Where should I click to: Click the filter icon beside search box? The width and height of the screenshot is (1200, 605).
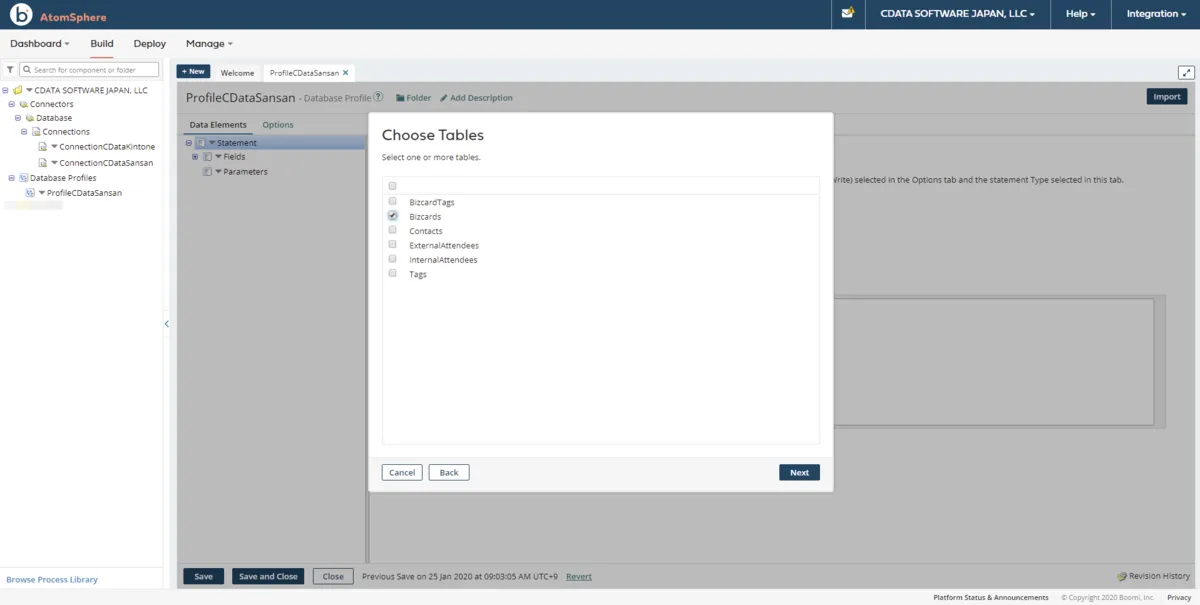click(10, 70)
